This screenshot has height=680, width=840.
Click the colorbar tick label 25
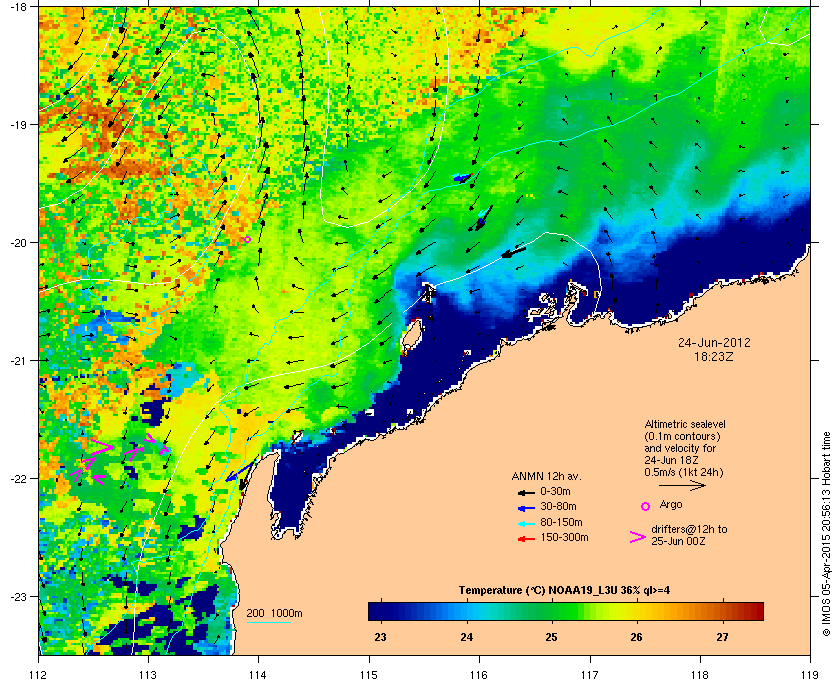(x=552, y=637)
